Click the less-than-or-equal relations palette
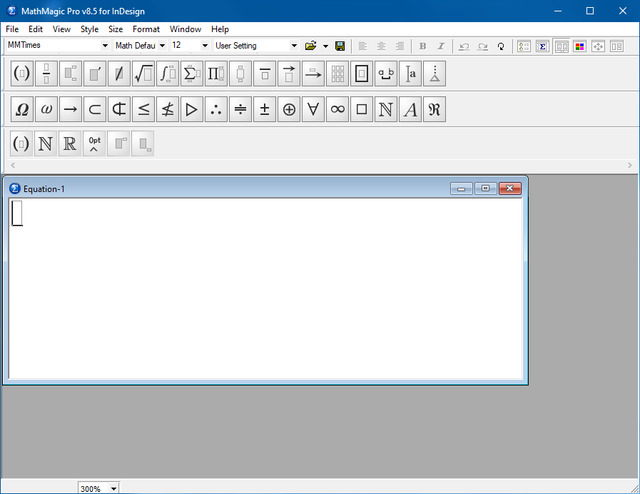 143,109
